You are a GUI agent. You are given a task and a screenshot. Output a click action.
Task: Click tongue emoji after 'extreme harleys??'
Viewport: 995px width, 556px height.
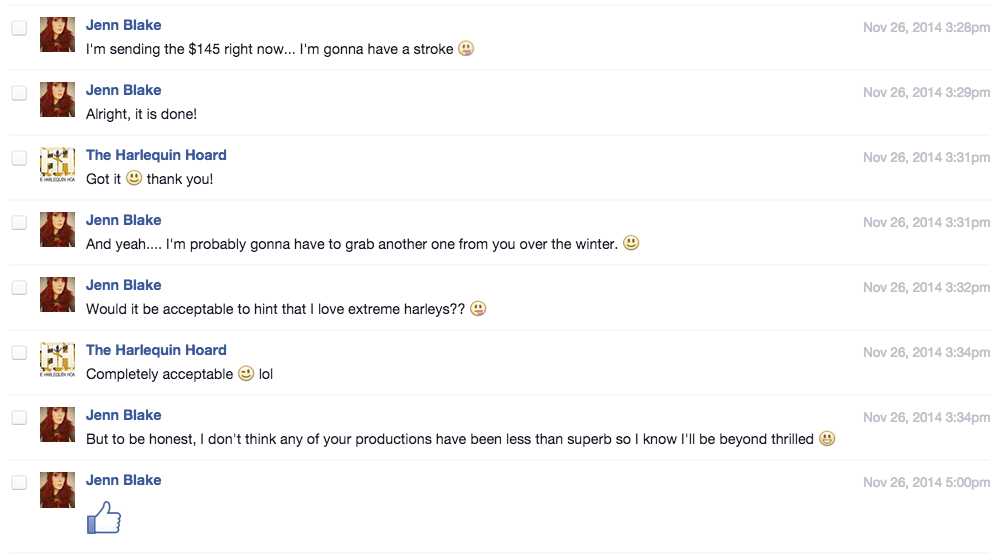[478, 308]
